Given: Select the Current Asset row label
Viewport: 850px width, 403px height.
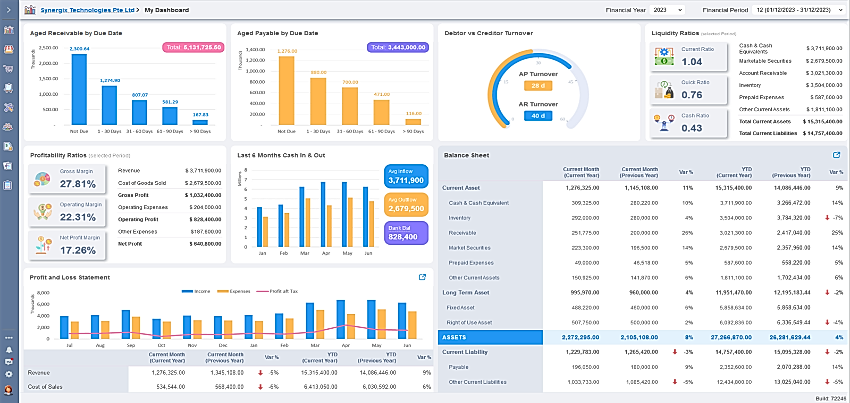Looking at the screenshot, I should coord(461,188).
